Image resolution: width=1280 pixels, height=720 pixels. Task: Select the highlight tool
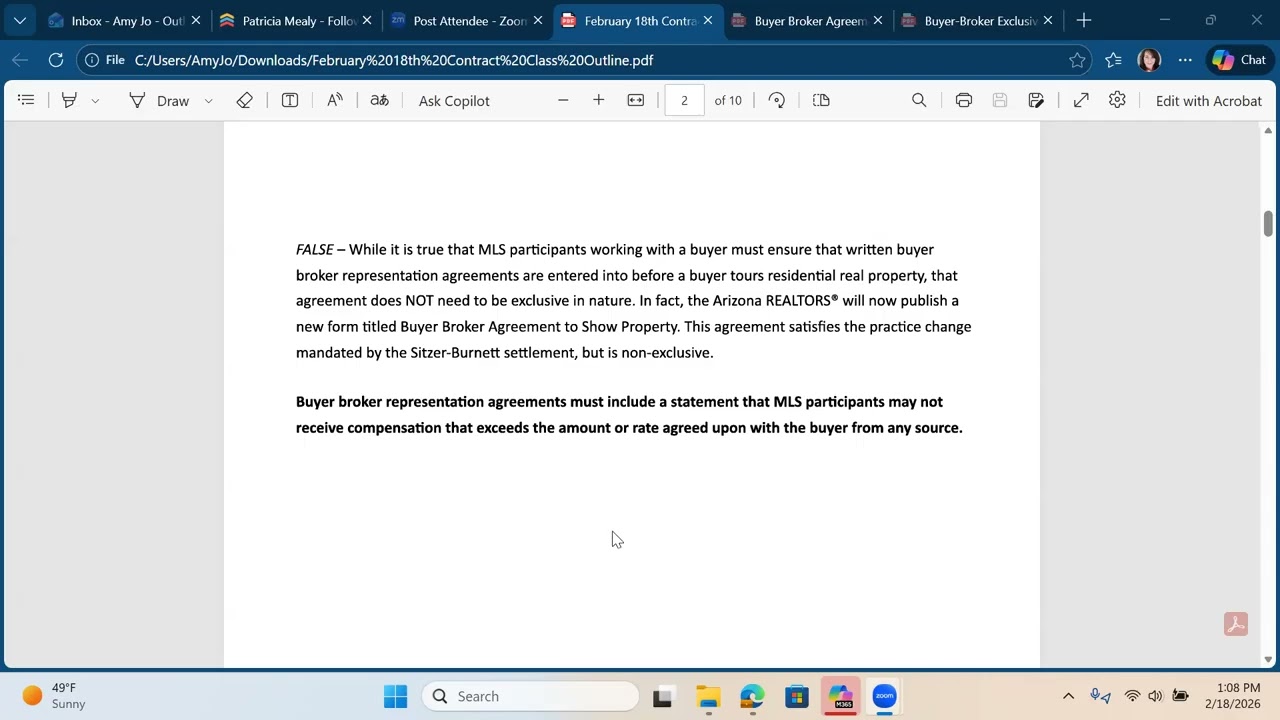click(x=69, y=100)
